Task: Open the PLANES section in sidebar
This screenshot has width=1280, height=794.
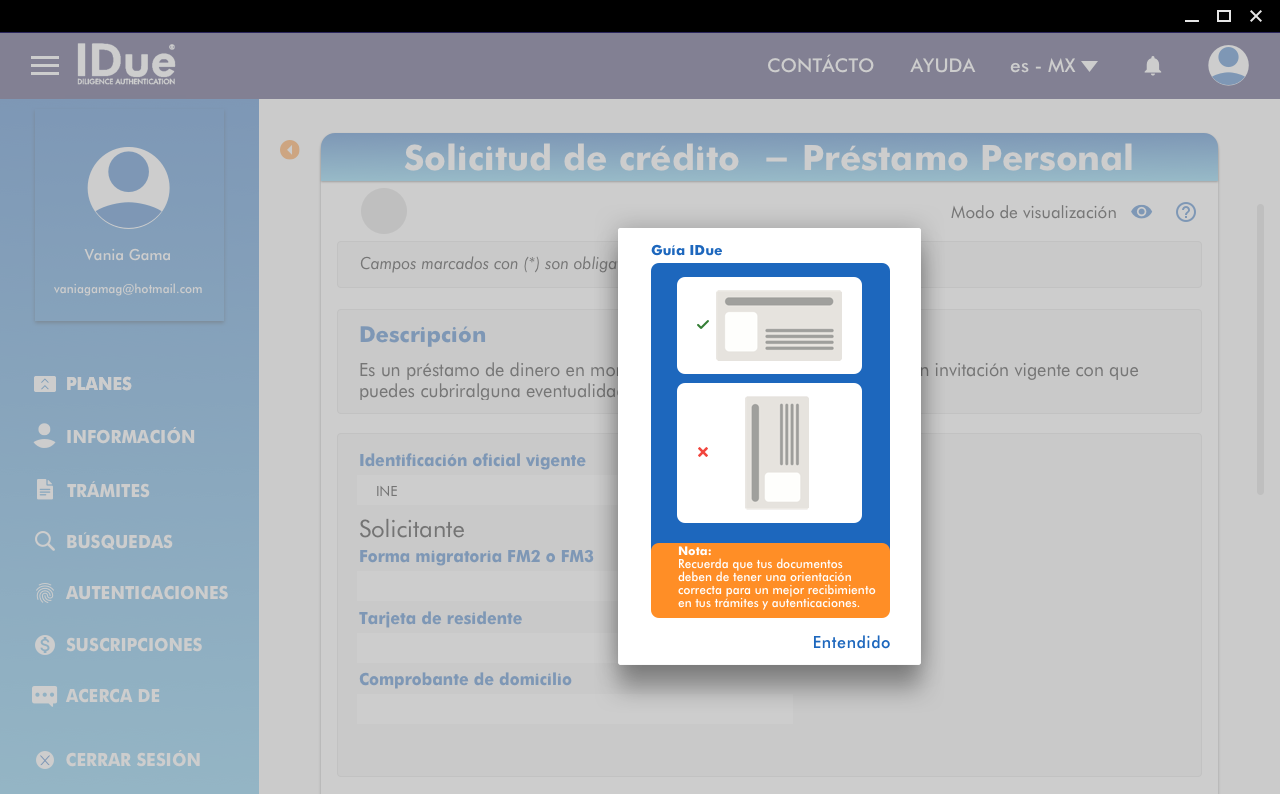Action: (98, 384)
